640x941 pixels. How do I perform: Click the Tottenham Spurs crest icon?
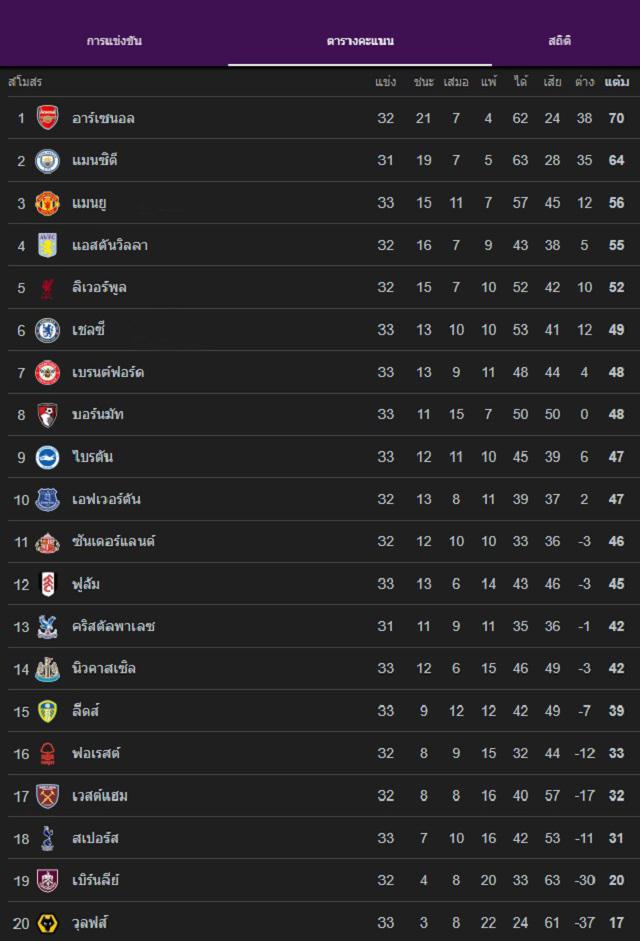[47, 838]
